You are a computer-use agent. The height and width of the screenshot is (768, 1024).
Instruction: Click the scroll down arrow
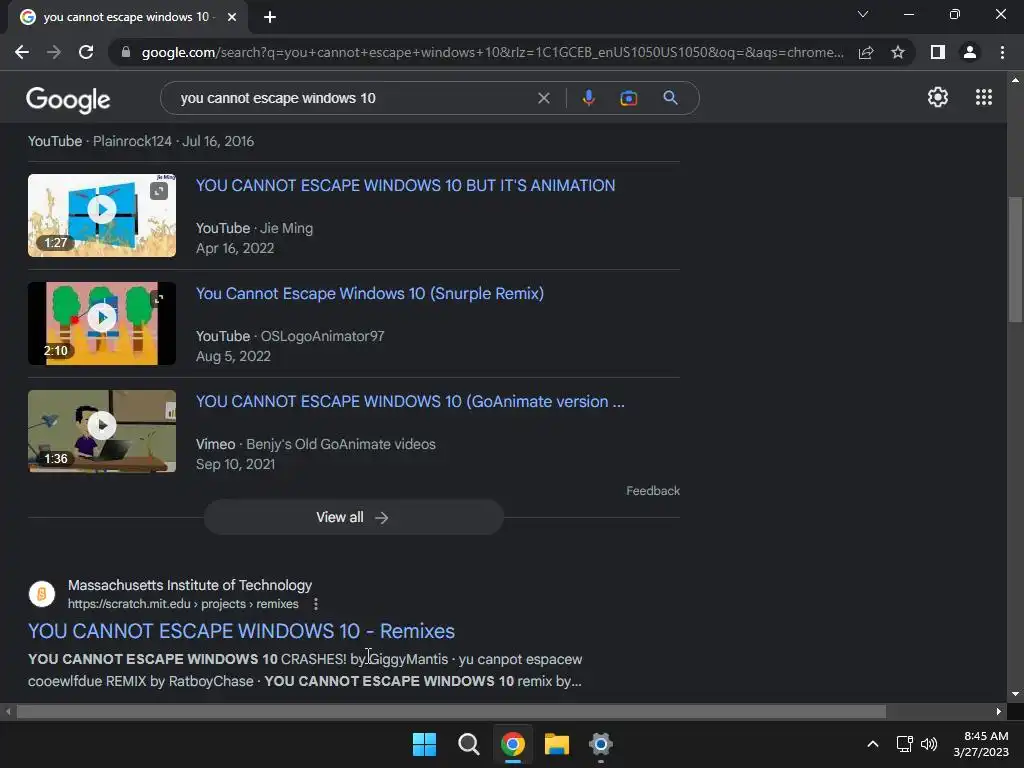1015,694
